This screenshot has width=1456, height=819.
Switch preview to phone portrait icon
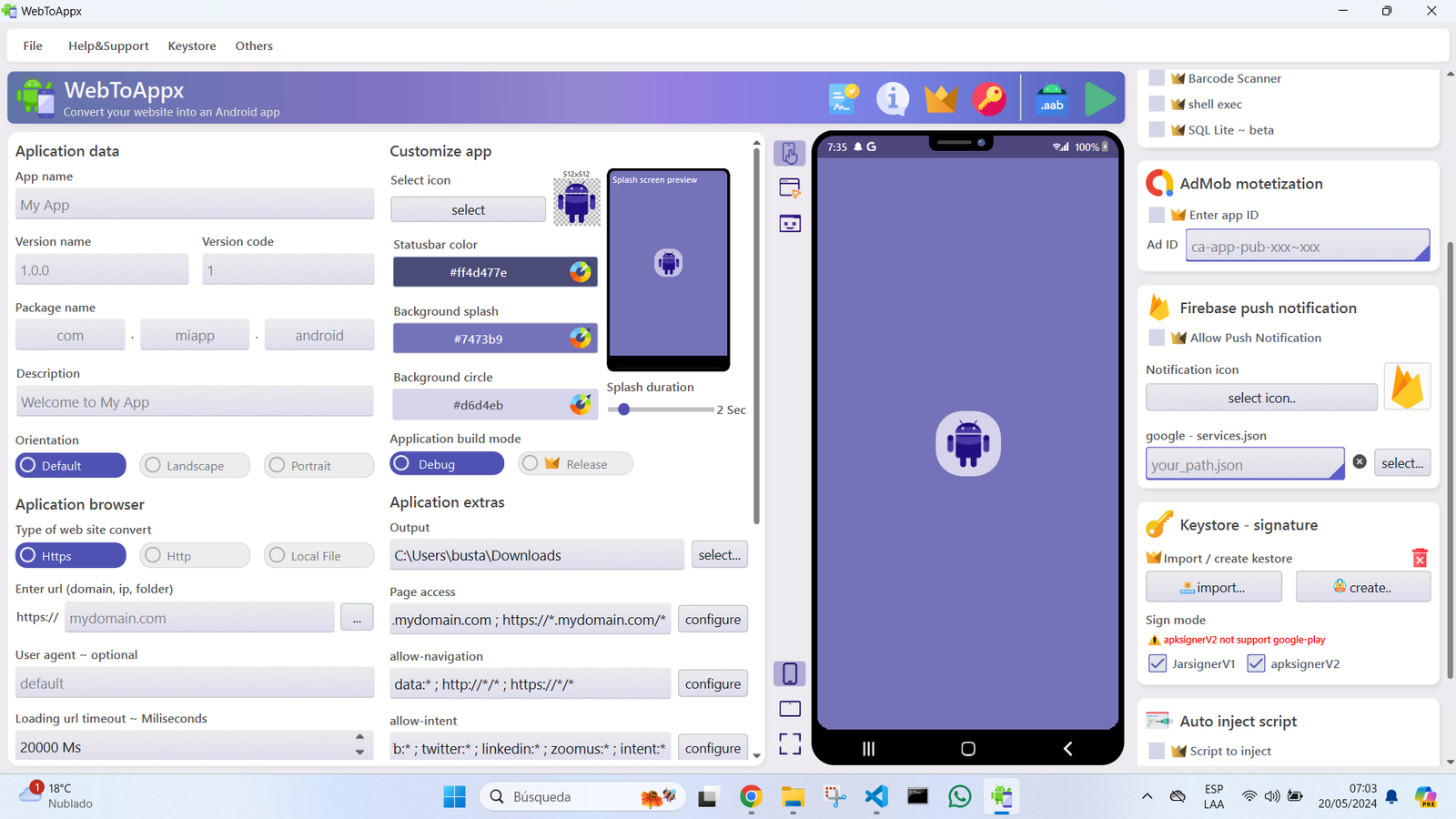(x=790, y=673)
